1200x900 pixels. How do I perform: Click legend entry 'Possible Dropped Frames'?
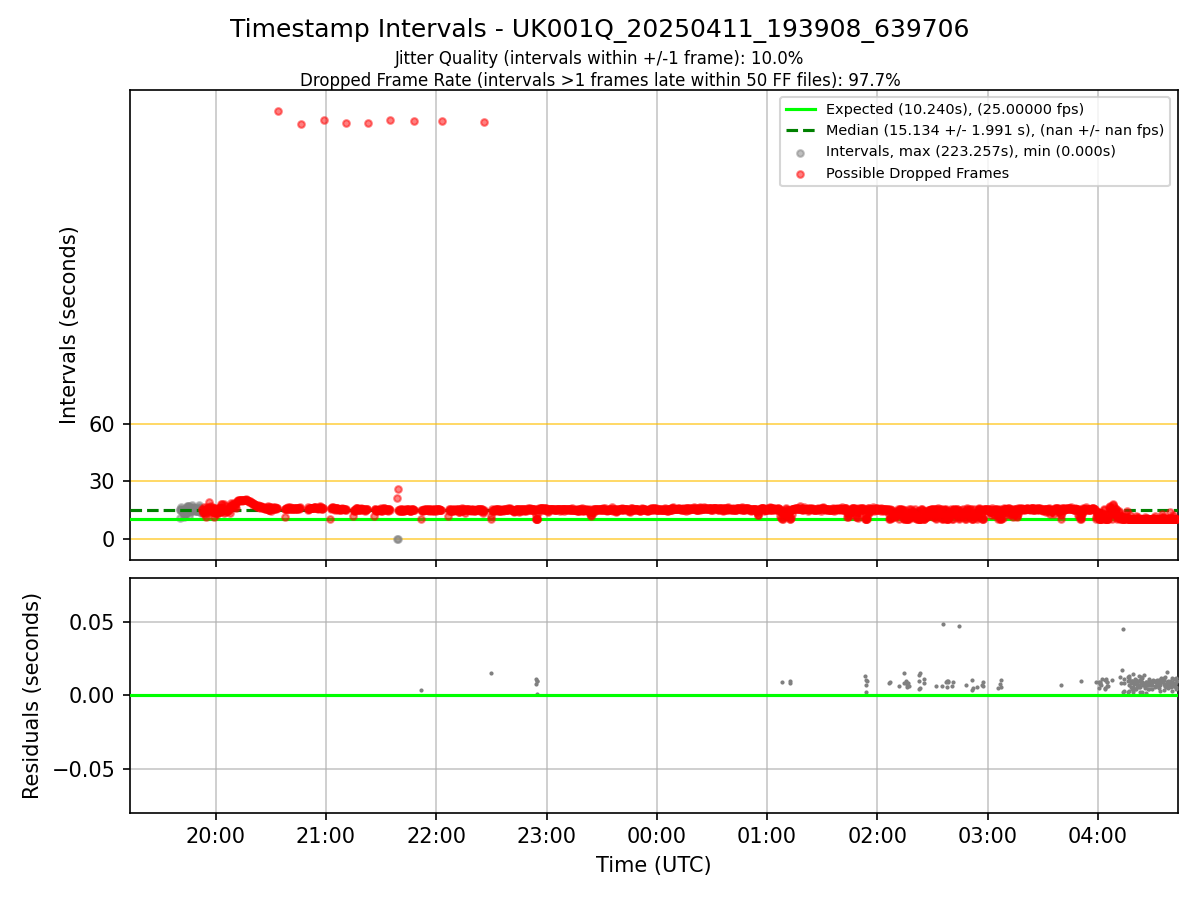(917, 173)
